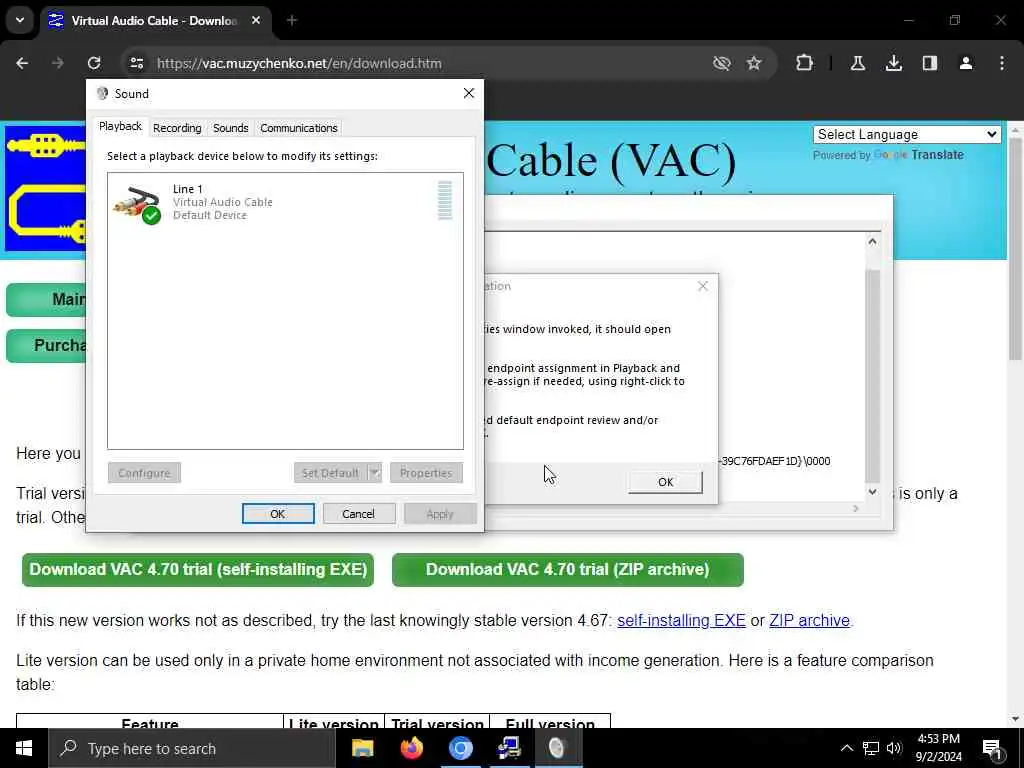Open the tab search chevron
Viewport: 1024px width, 768px height.
[x=20, y=20]
